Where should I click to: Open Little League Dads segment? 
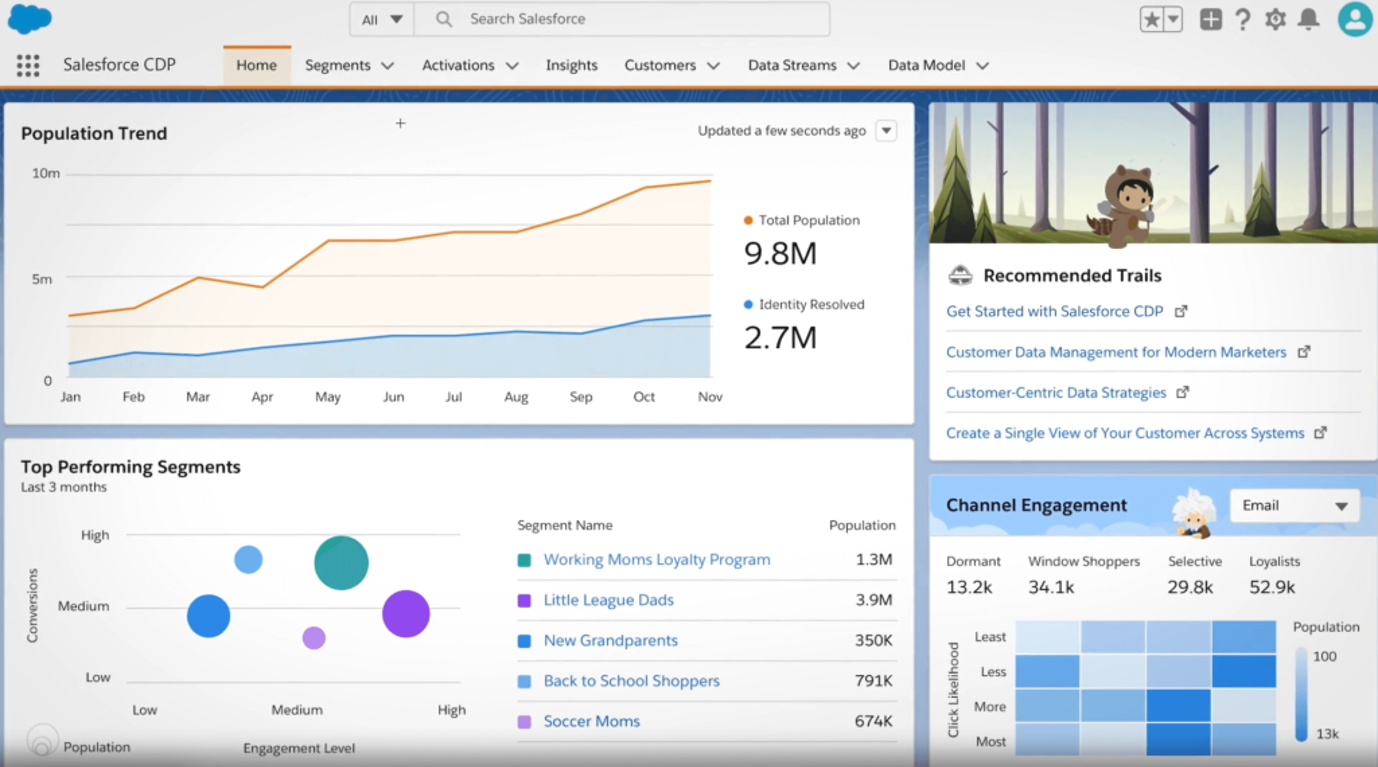coord(609,600)
